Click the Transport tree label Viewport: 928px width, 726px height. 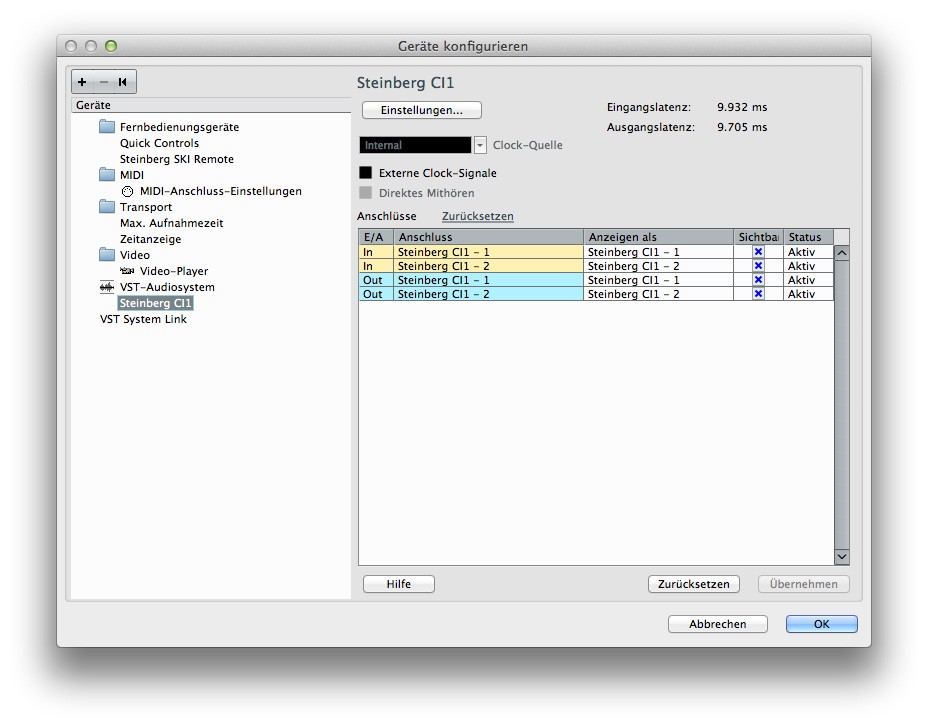click(146, 206)
